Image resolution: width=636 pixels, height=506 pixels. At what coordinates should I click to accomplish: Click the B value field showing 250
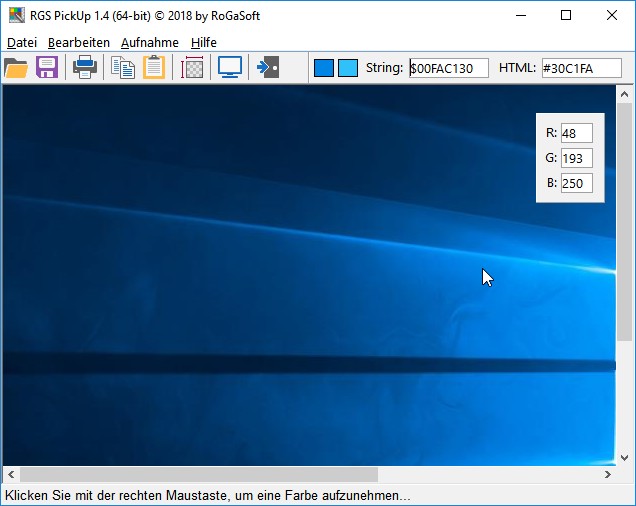pyautogui.click(x=576, y=183)
